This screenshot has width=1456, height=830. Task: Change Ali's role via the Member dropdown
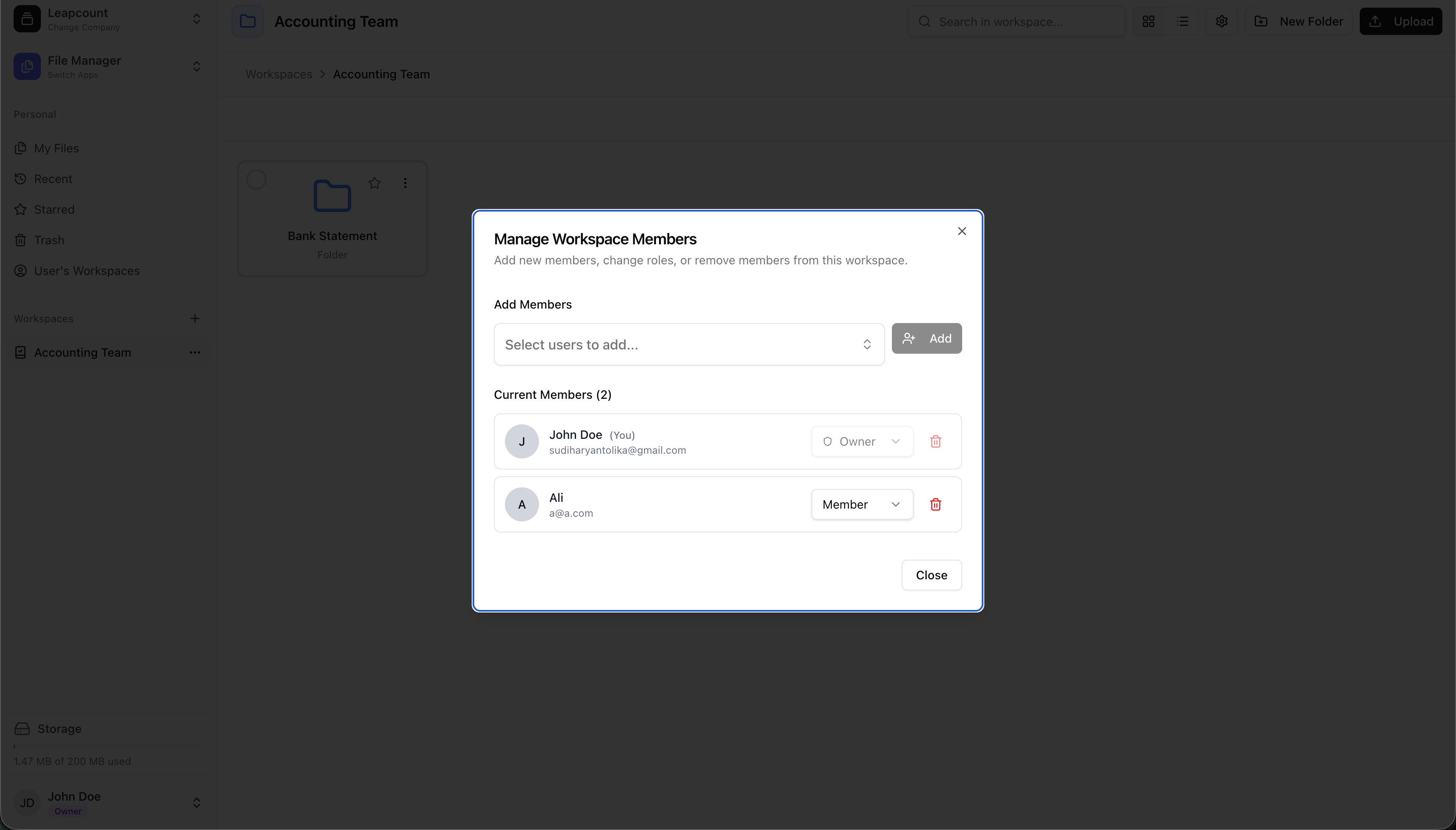tap(861, 504)
